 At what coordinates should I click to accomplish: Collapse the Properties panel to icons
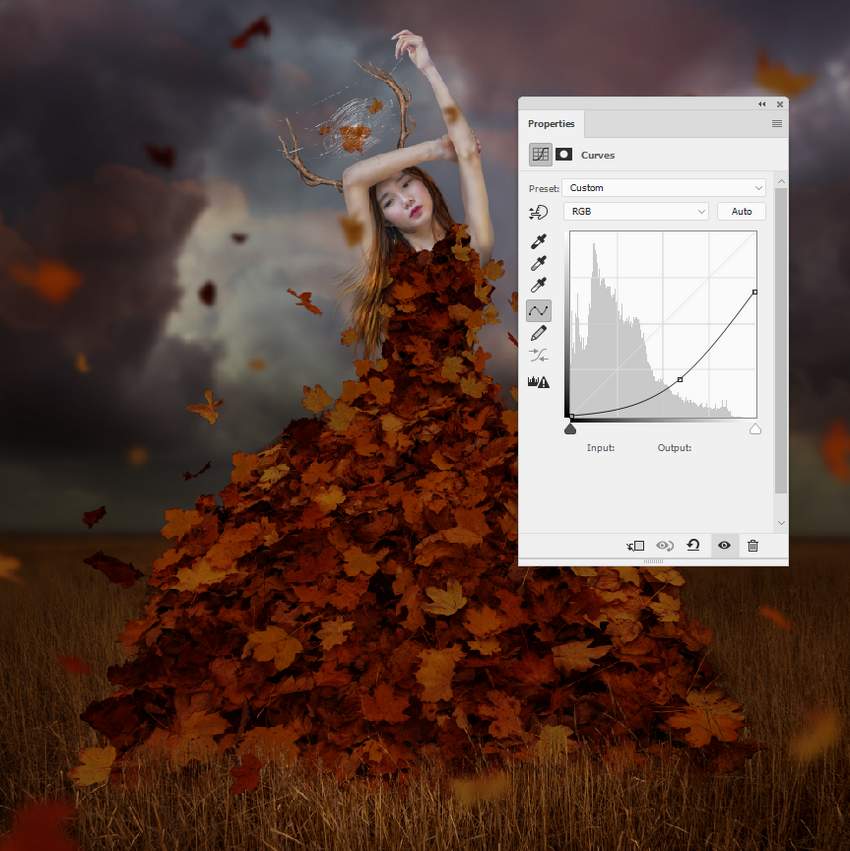click(x=762, y=104)
